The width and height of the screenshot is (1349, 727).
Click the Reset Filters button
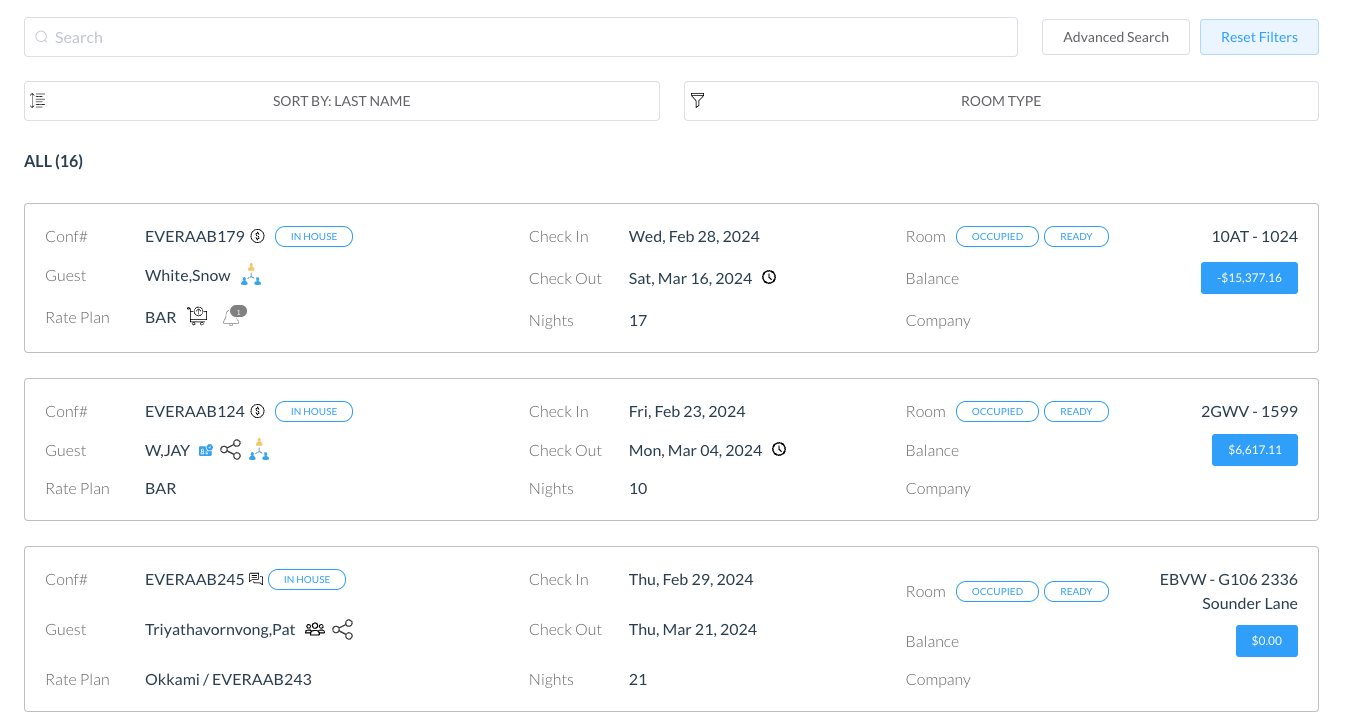coord(1258,37)
